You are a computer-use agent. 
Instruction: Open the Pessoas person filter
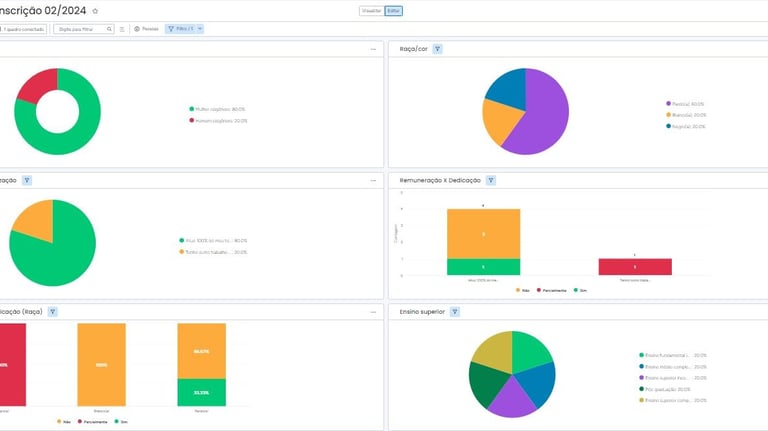pos(146,29)
